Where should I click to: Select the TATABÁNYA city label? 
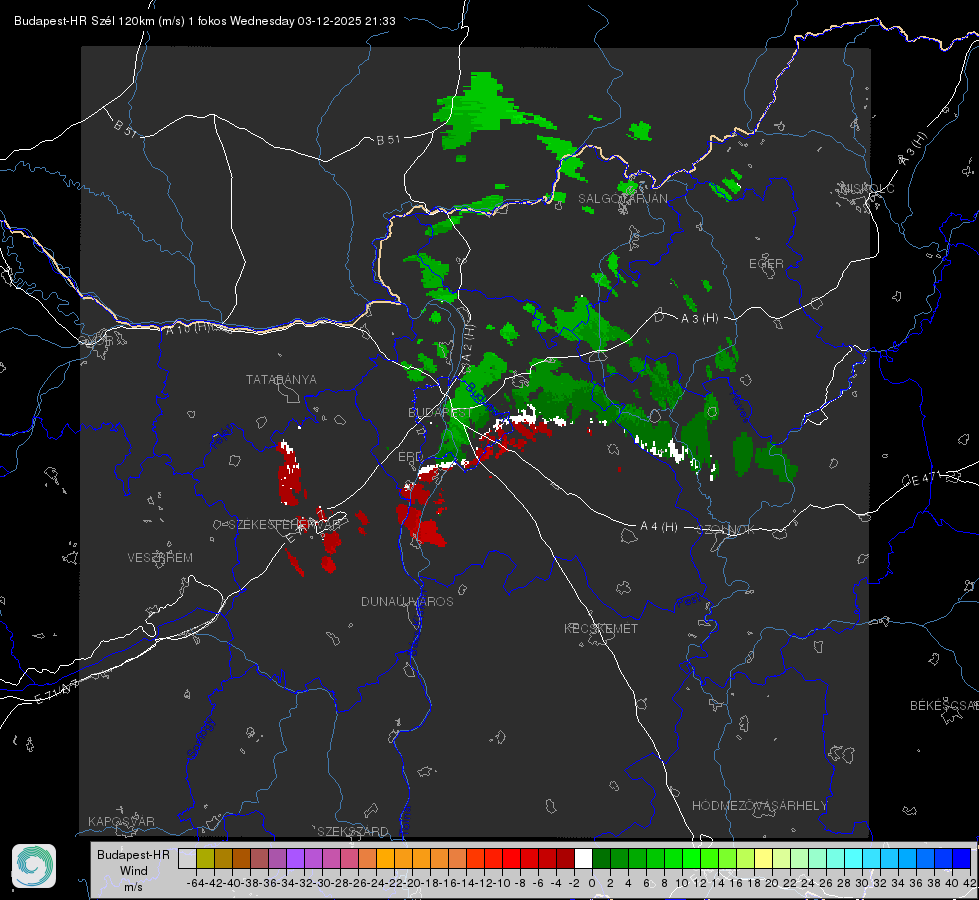click(x=281, y=379)
